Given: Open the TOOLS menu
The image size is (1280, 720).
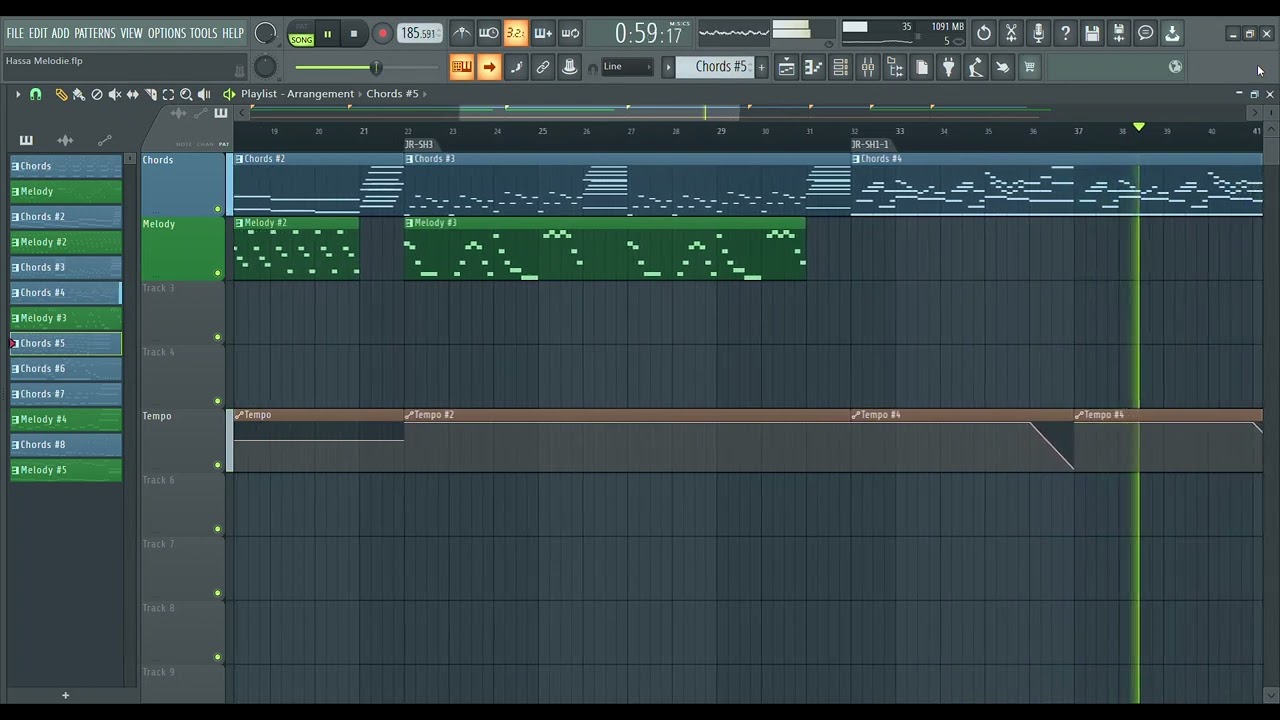Looking at the screenshot, I should click(x=203, y=33).
